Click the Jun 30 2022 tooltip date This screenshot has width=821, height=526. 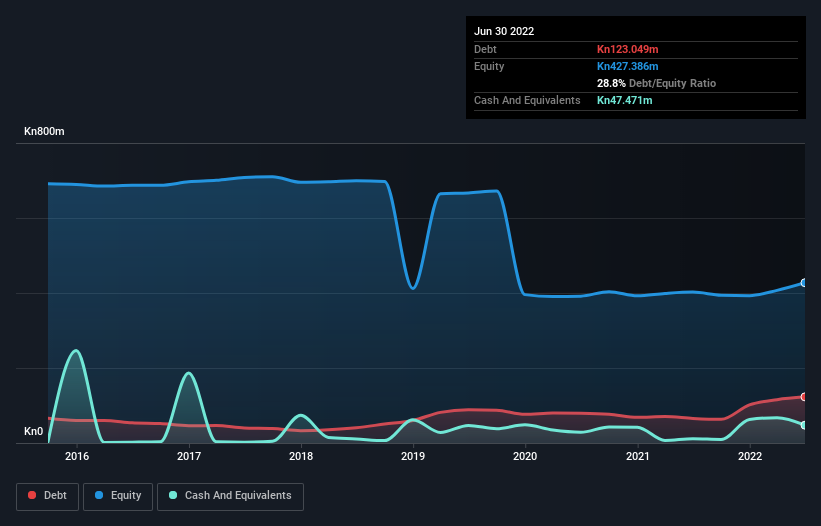pos(504,31)
